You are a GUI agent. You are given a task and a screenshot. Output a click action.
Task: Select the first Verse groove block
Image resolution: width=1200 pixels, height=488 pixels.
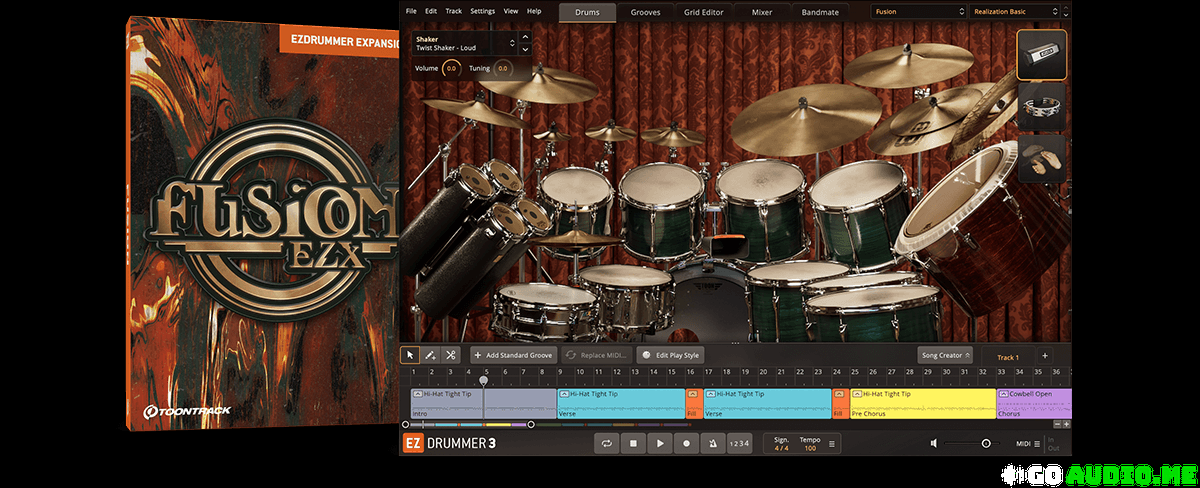coord(620,403)
